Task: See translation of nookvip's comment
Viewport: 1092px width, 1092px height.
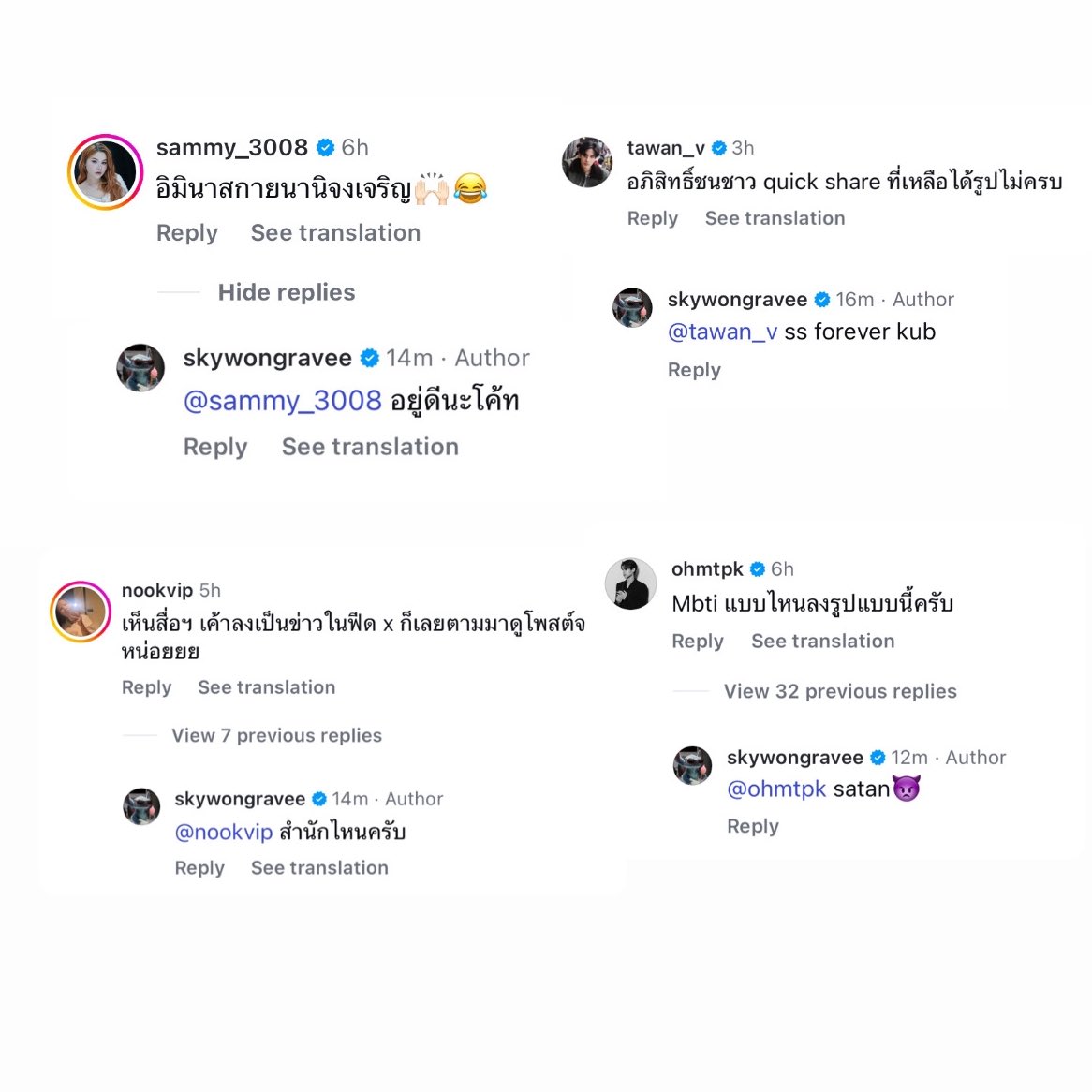Action: tap(267, 687)
